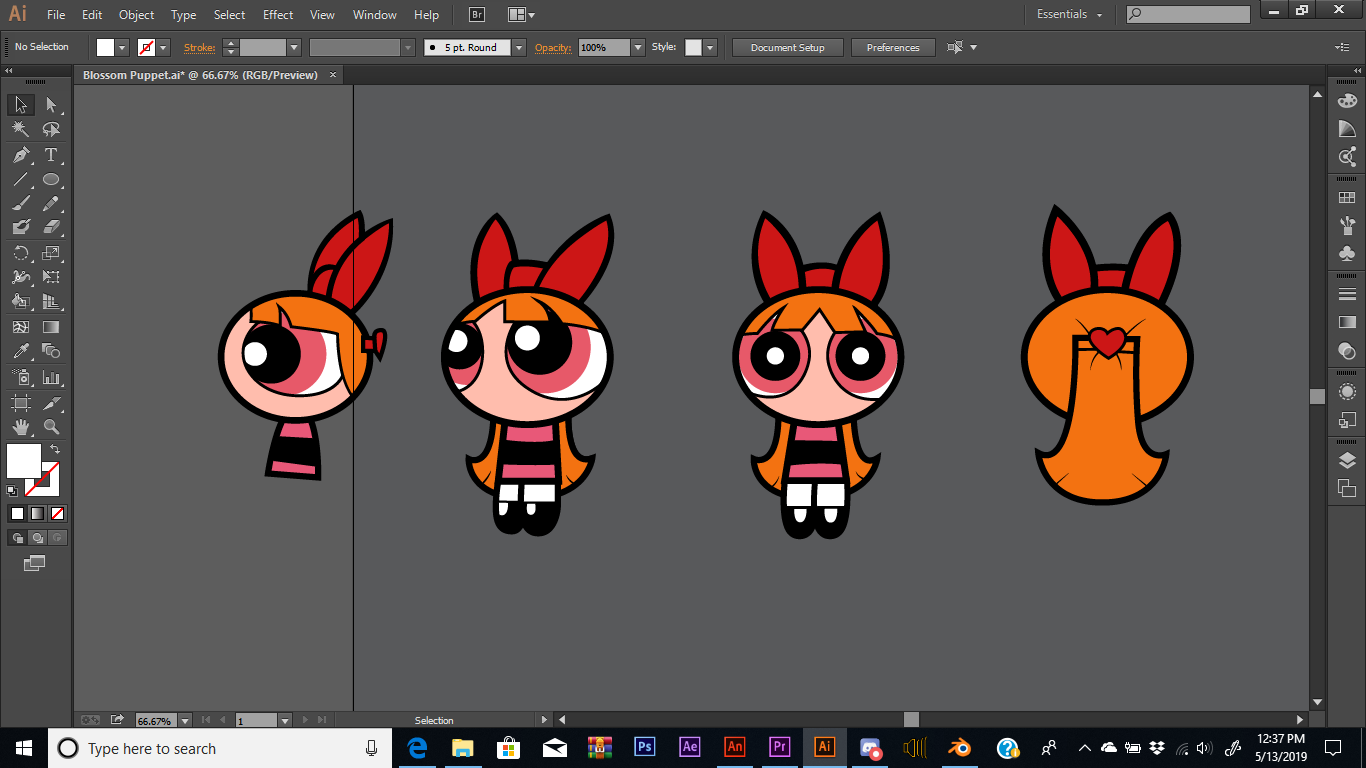The width and height of the screenshot is (1366, 768).
Task: Choose the Zoom magnifier tool
Action: point(51,427)
